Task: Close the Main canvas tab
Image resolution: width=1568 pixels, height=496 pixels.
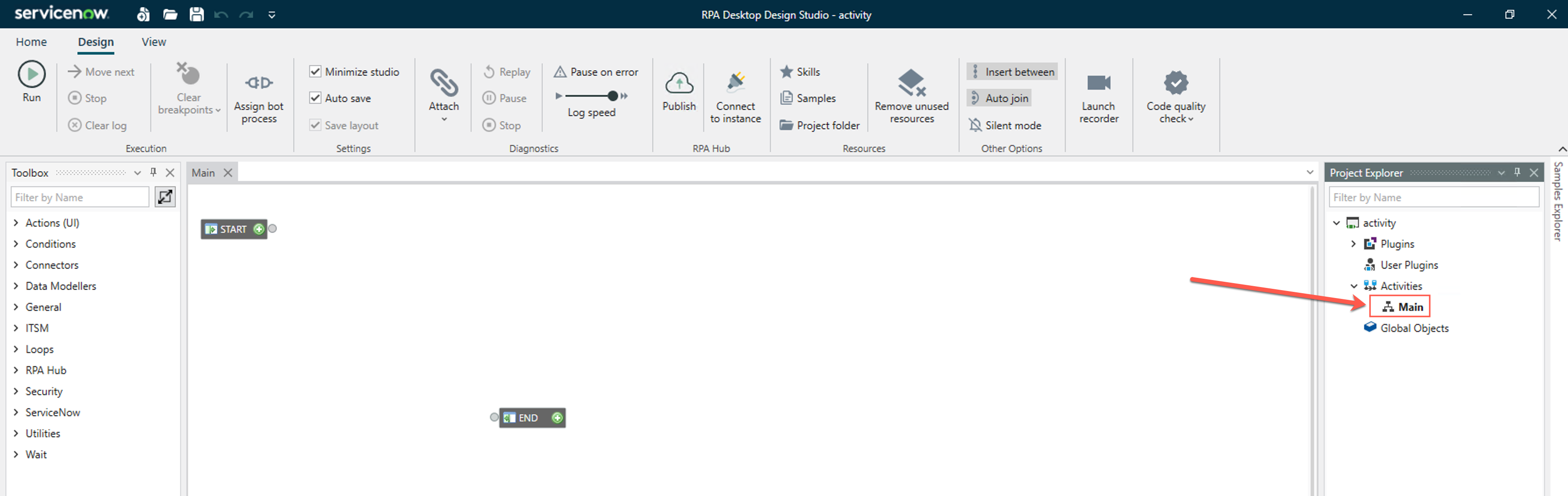Action: tap(228, 173)
